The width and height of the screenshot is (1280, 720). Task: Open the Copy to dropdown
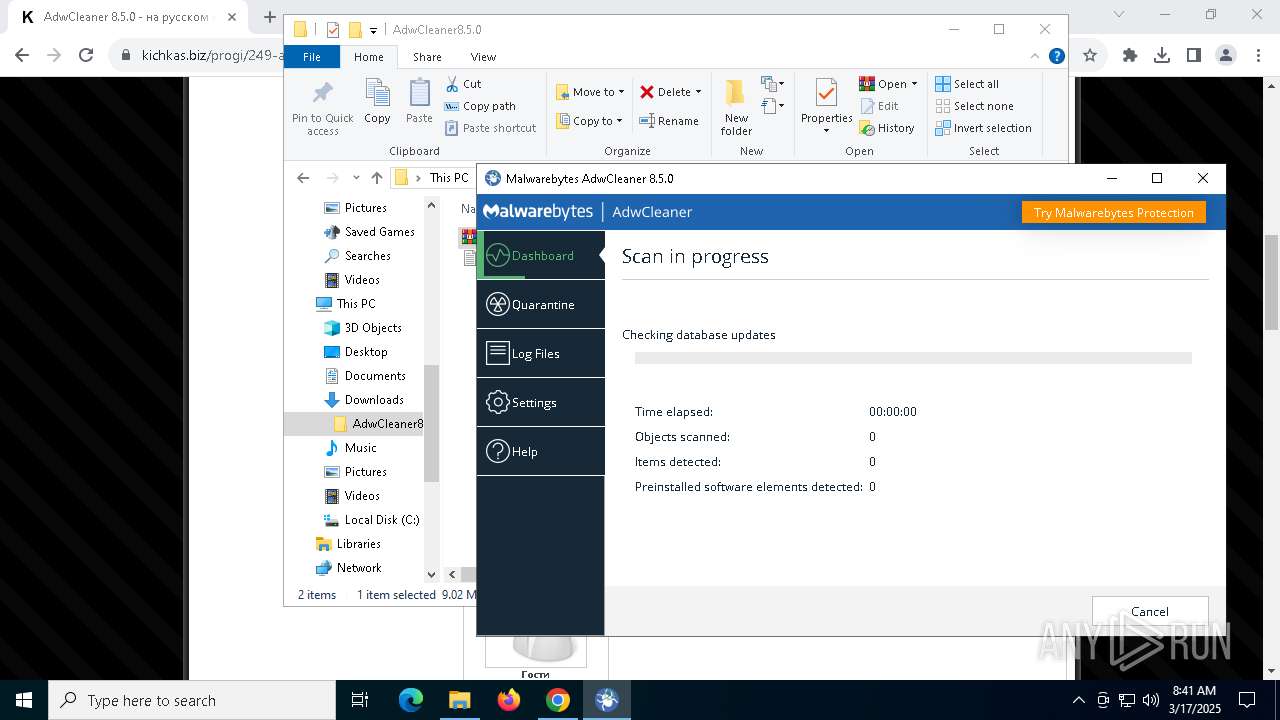[589, 121]
